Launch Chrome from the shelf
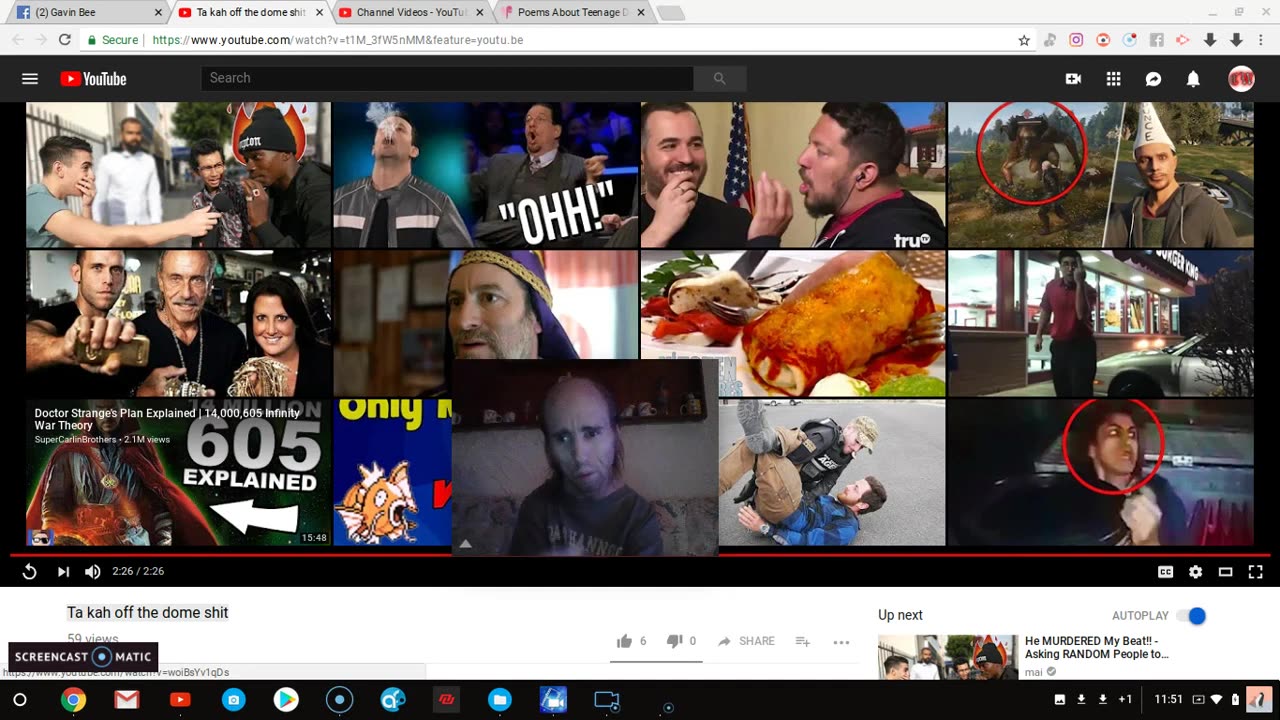The height and width of the screenshot is (720, 1280). tap(73, 700)
